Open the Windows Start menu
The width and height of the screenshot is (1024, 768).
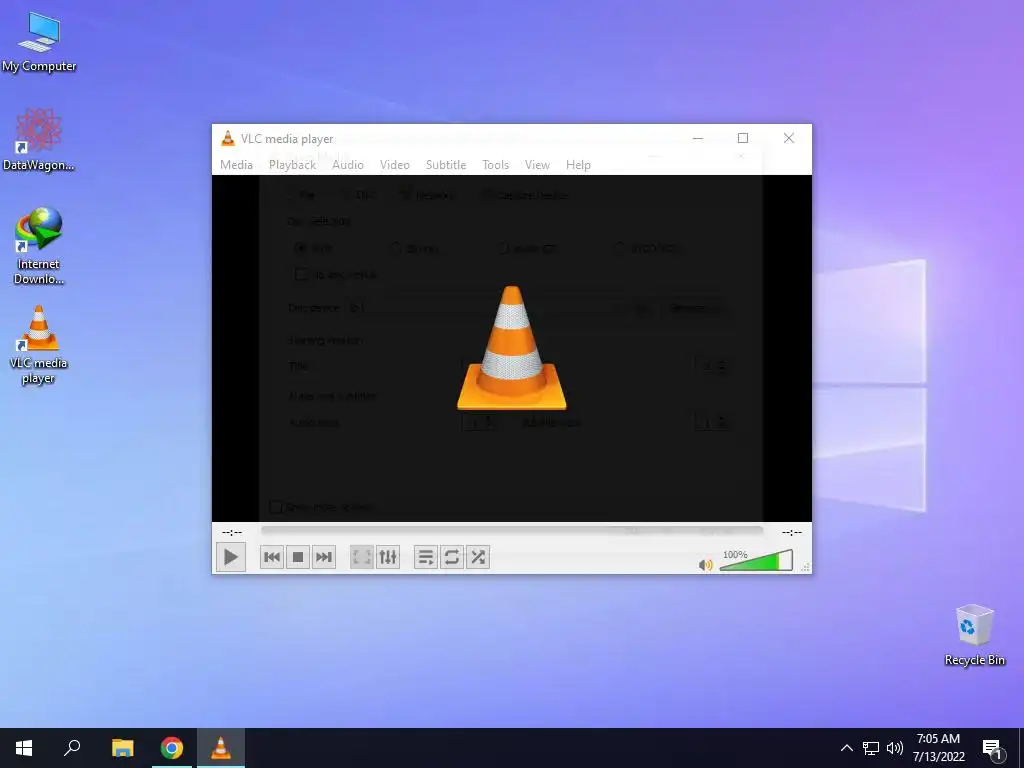[x=24, y=748]
